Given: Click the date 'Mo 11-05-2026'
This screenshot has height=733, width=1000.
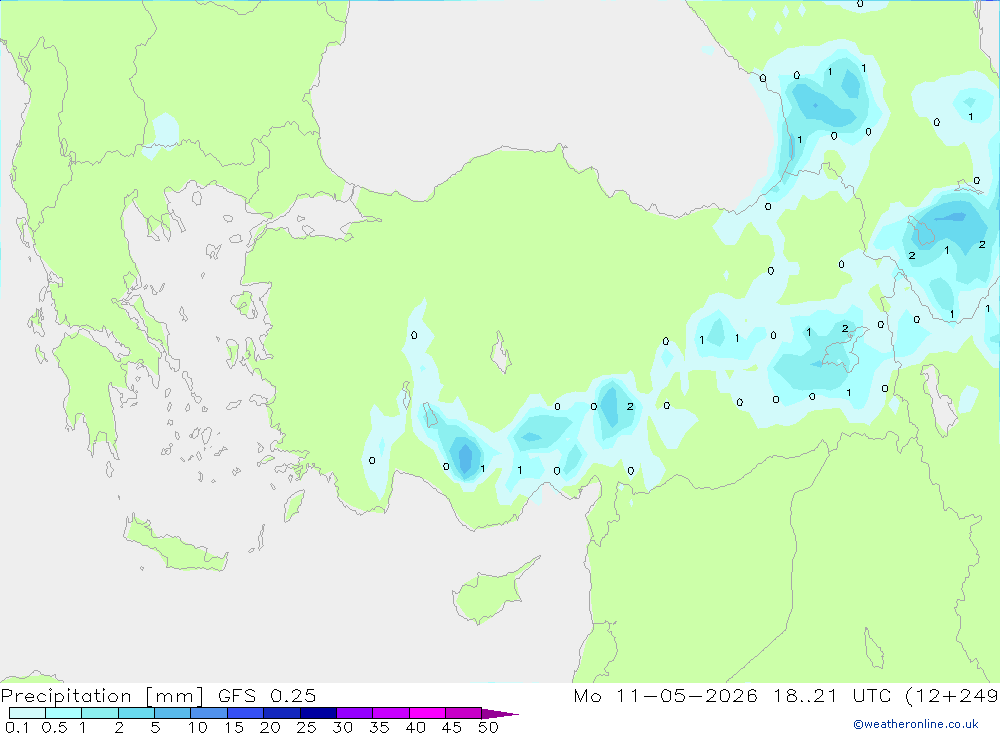Looking at the screenshot, I should [x=666, y=696].
